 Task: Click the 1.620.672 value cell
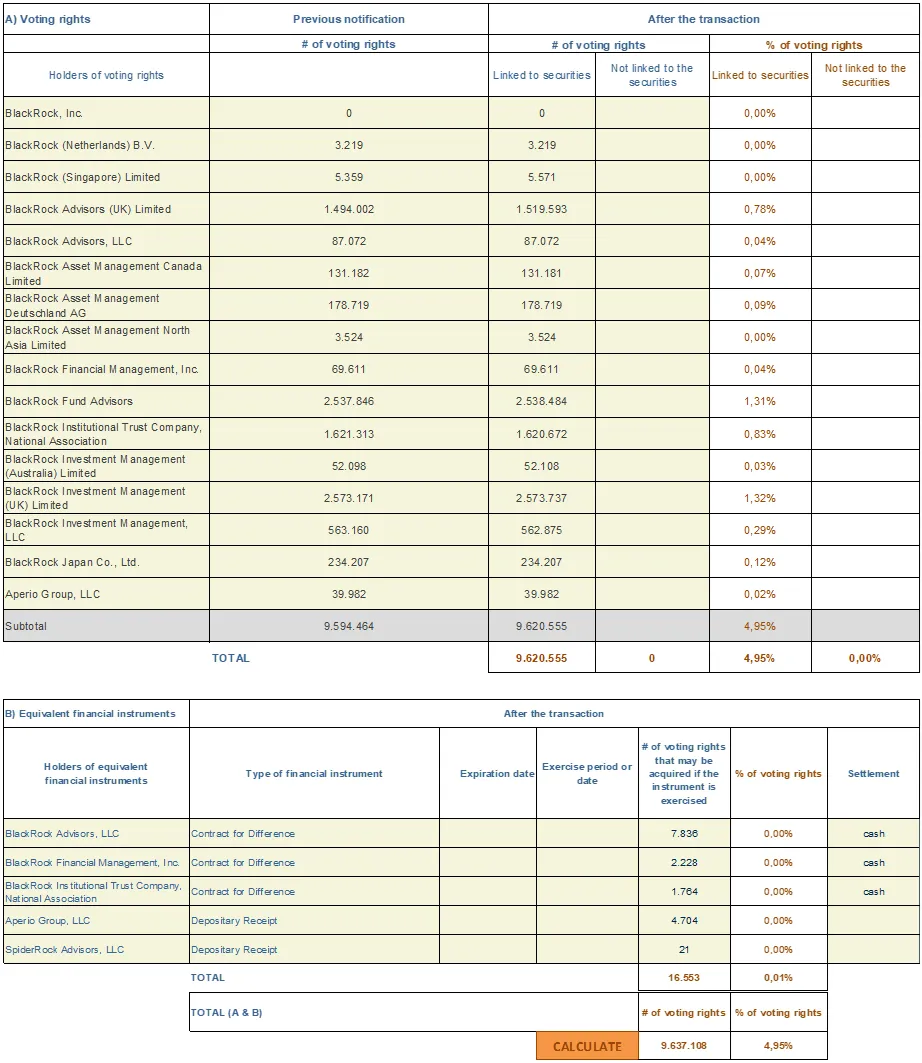tap(542, 434)
